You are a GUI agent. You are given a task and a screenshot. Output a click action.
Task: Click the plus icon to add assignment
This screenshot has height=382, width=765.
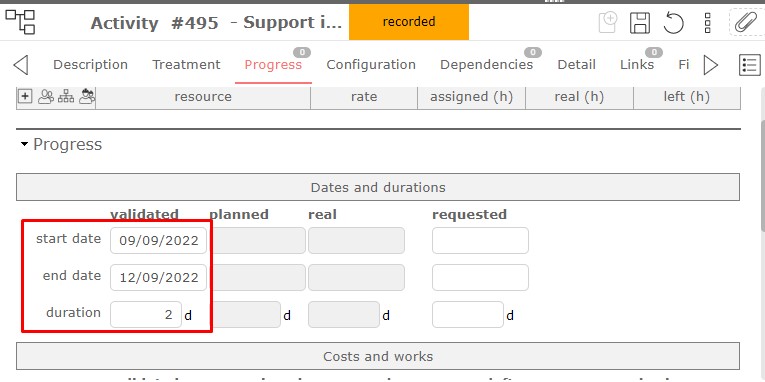(x=25, y=96)
